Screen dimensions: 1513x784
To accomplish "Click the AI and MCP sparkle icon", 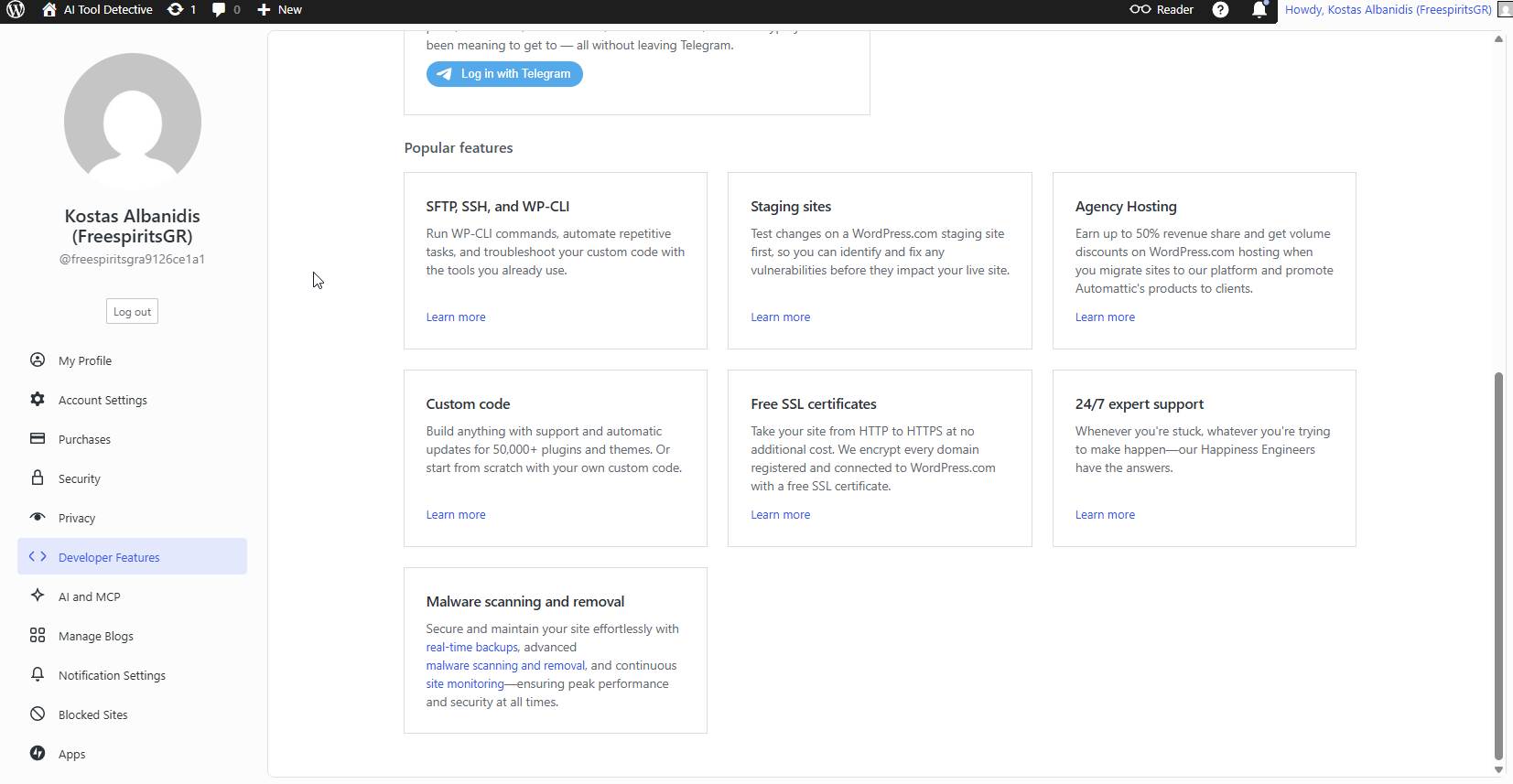I will (38, 596).
